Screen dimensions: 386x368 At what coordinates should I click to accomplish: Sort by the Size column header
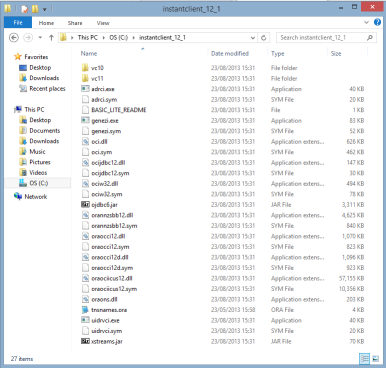336,54
